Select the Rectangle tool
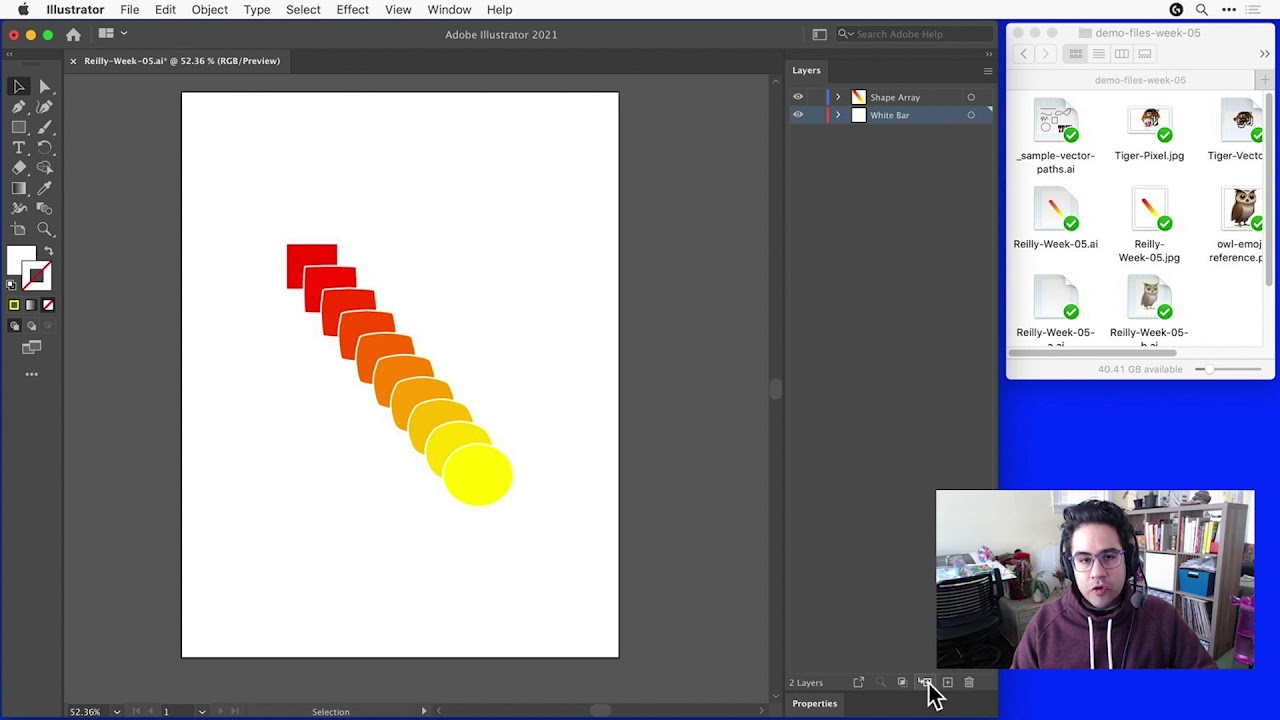This screenshot has width=1280, height=720. click(19, 127)
